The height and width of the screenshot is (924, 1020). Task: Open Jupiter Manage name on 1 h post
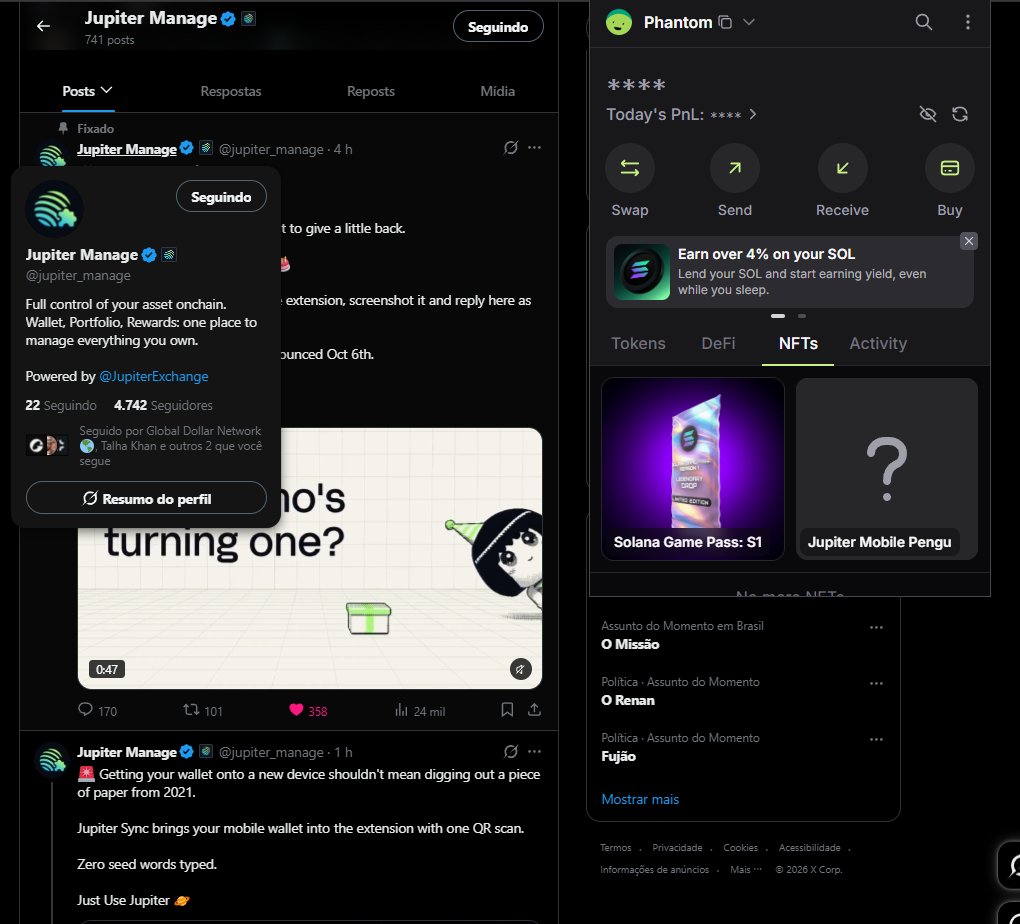(127, 752)
